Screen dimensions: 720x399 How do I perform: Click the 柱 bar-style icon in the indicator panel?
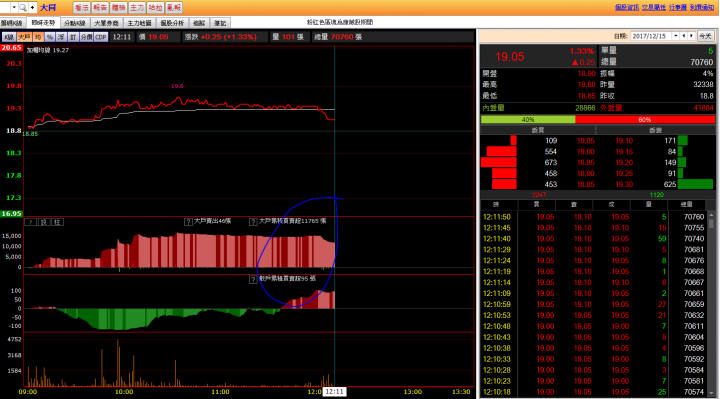click(x=57, y=222)
